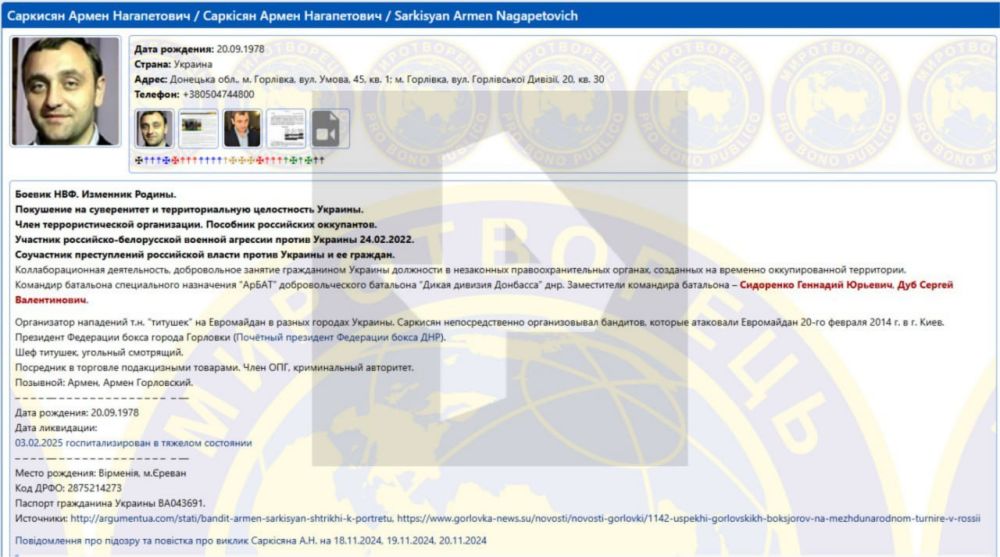The height and width of the screenshot is (557, 1000).
Task: Open the first small portrait thumbnail
Action: click(154, 129)
